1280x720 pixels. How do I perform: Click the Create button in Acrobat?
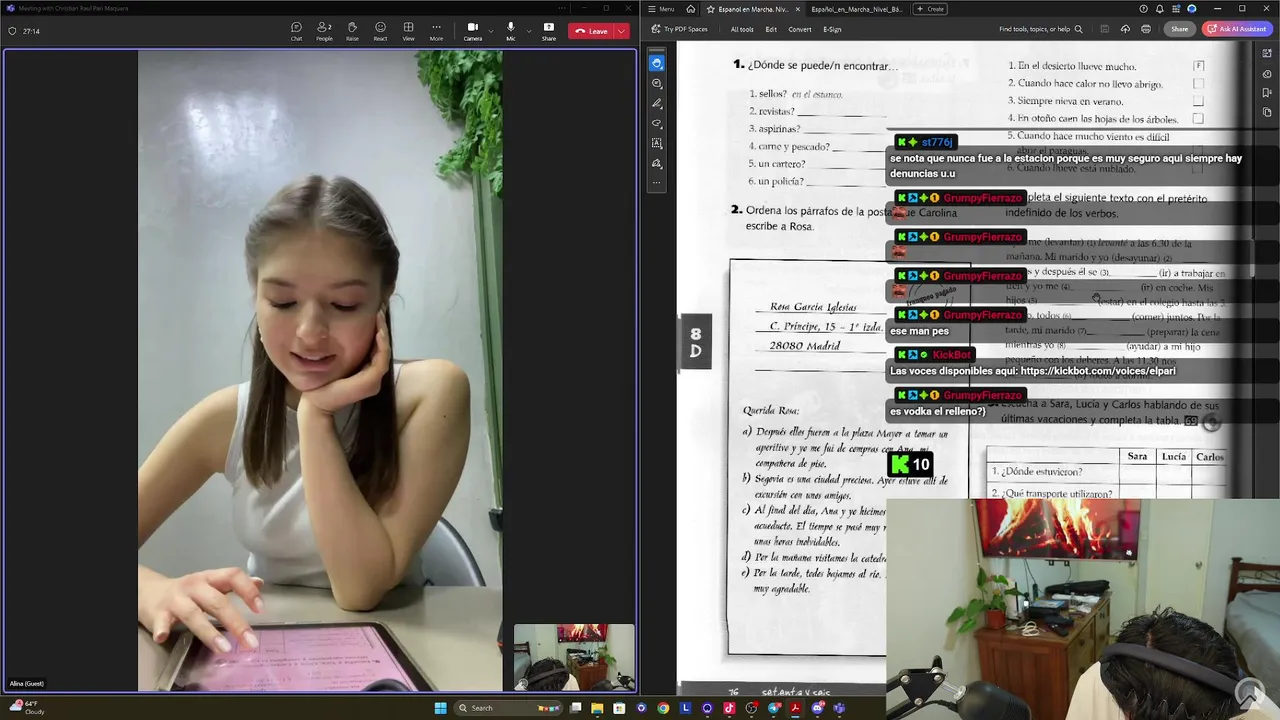(931, 9)
